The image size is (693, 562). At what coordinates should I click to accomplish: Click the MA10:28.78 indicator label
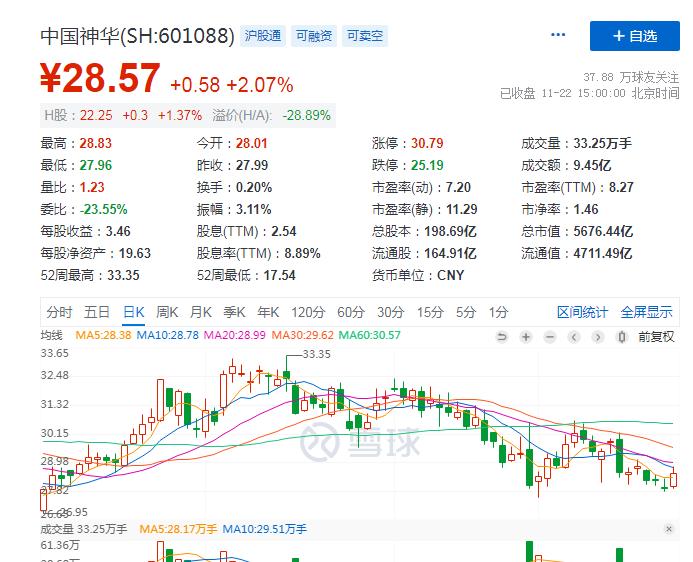168,335
